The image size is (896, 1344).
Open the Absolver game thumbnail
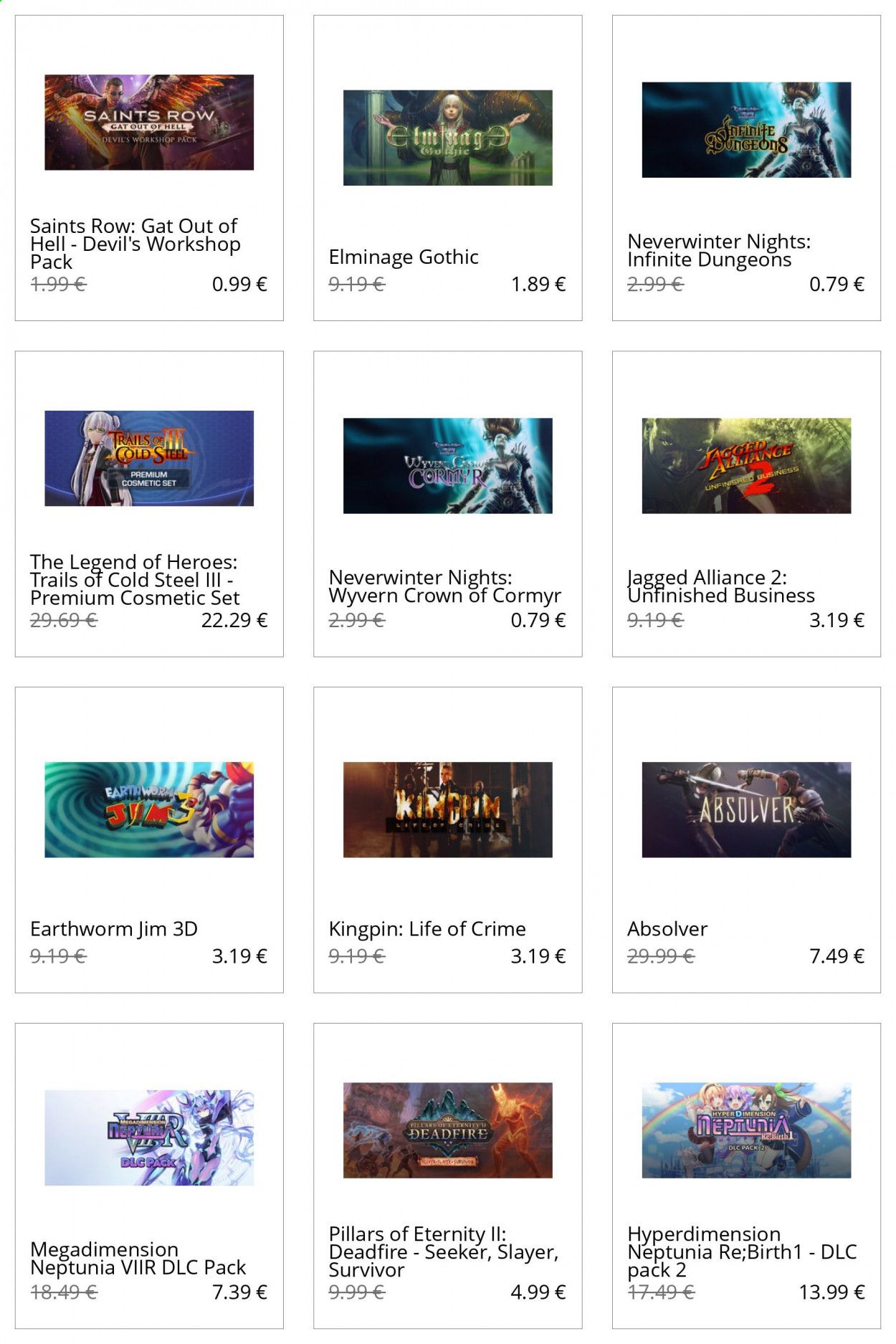click(746, 809)
